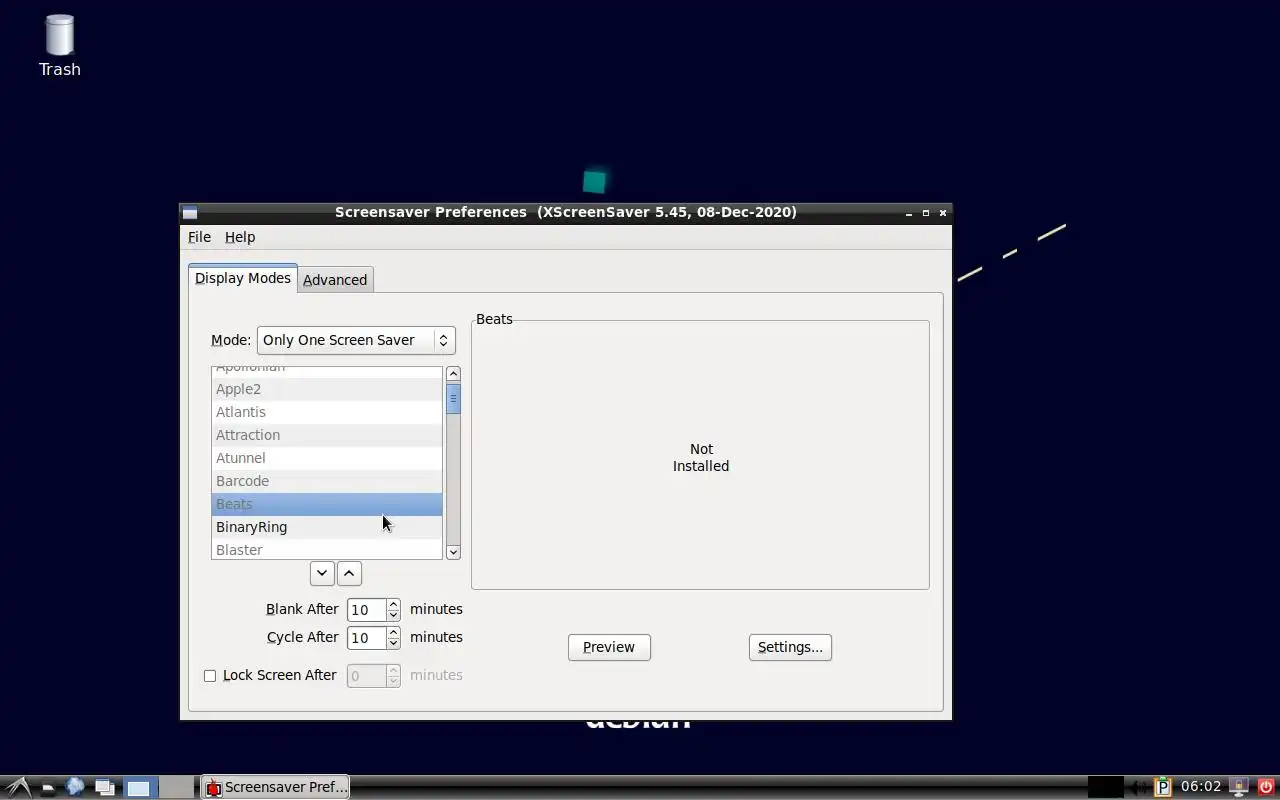Open the Mode dropdown

pyautogui.click(x=356, y=340)
